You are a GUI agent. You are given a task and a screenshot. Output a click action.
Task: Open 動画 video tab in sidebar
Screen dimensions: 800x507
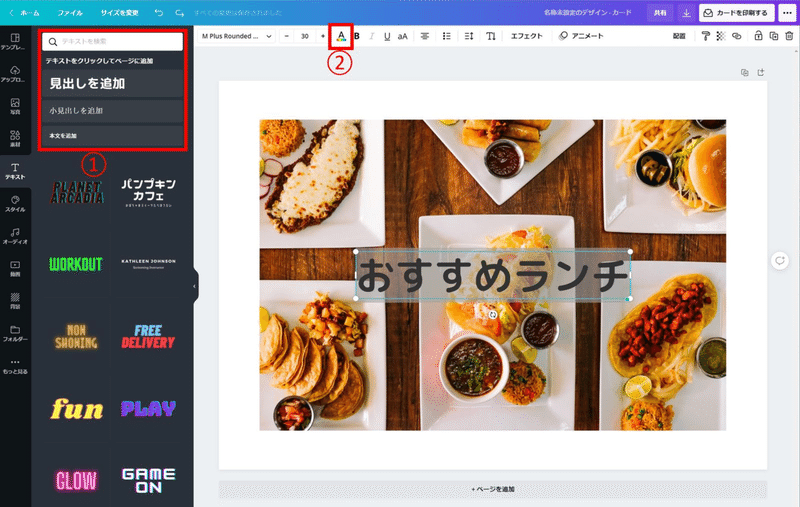point(15,269)
